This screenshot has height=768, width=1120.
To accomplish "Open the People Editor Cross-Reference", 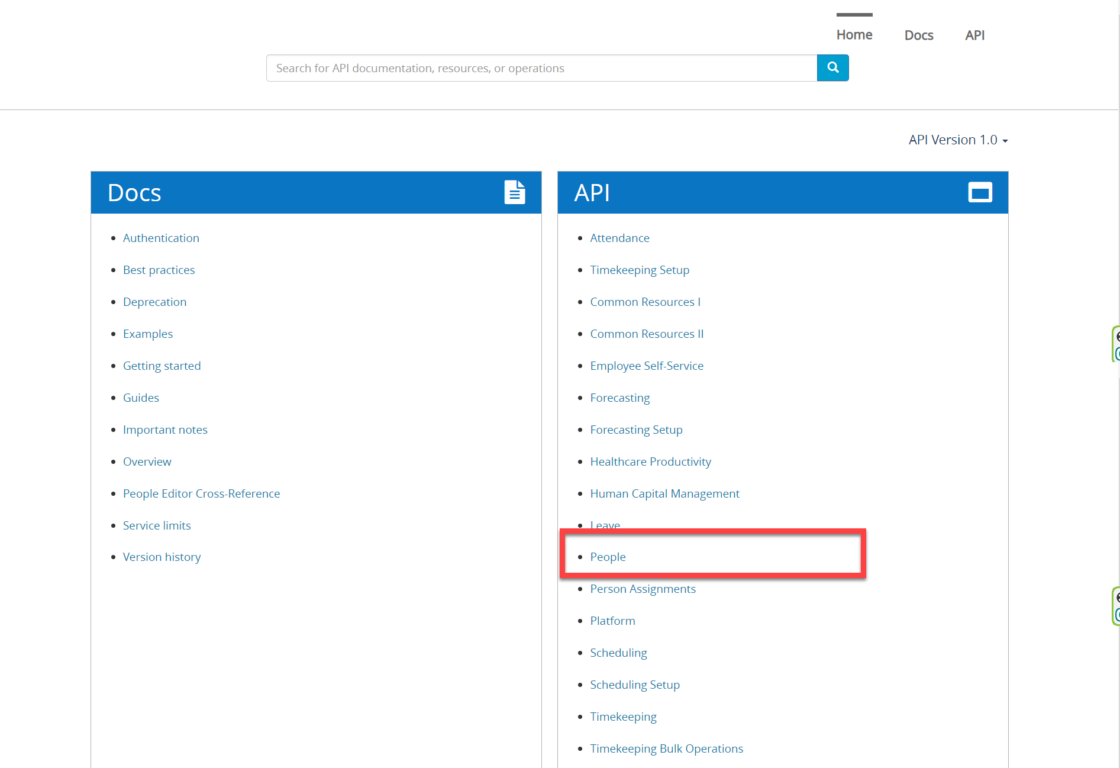I will click(x=201, y=493).
